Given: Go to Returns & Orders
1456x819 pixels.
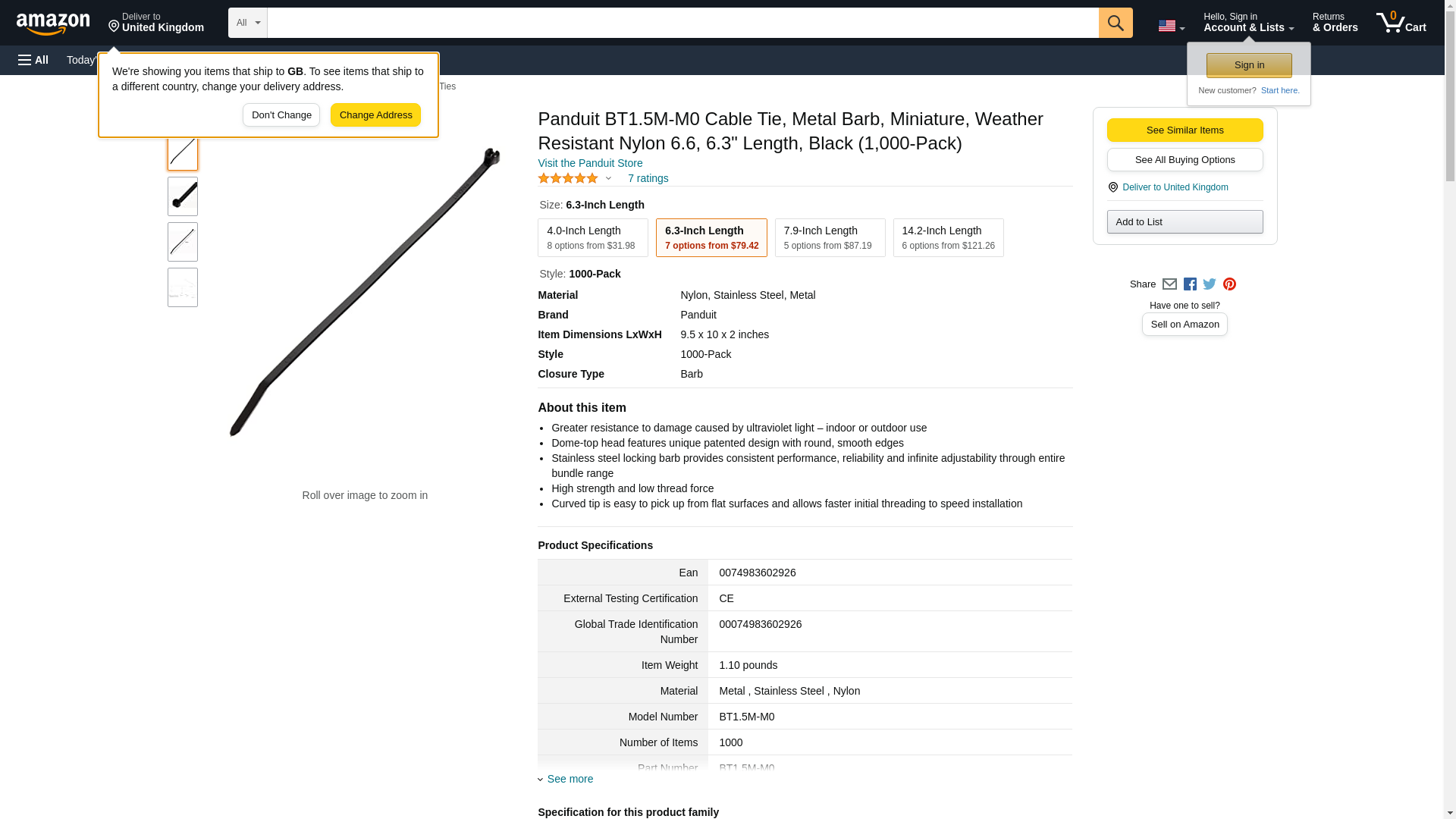Looking at the screenshot, I should point(1335,23).
